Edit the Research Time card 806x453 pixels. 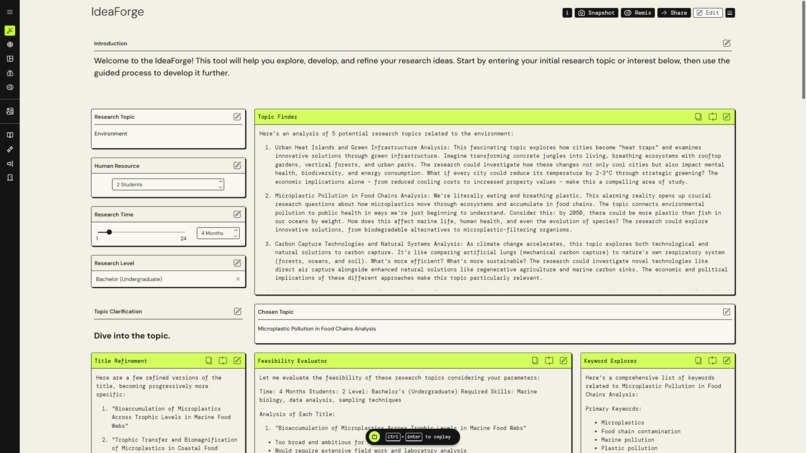click(x=237, y=214)
